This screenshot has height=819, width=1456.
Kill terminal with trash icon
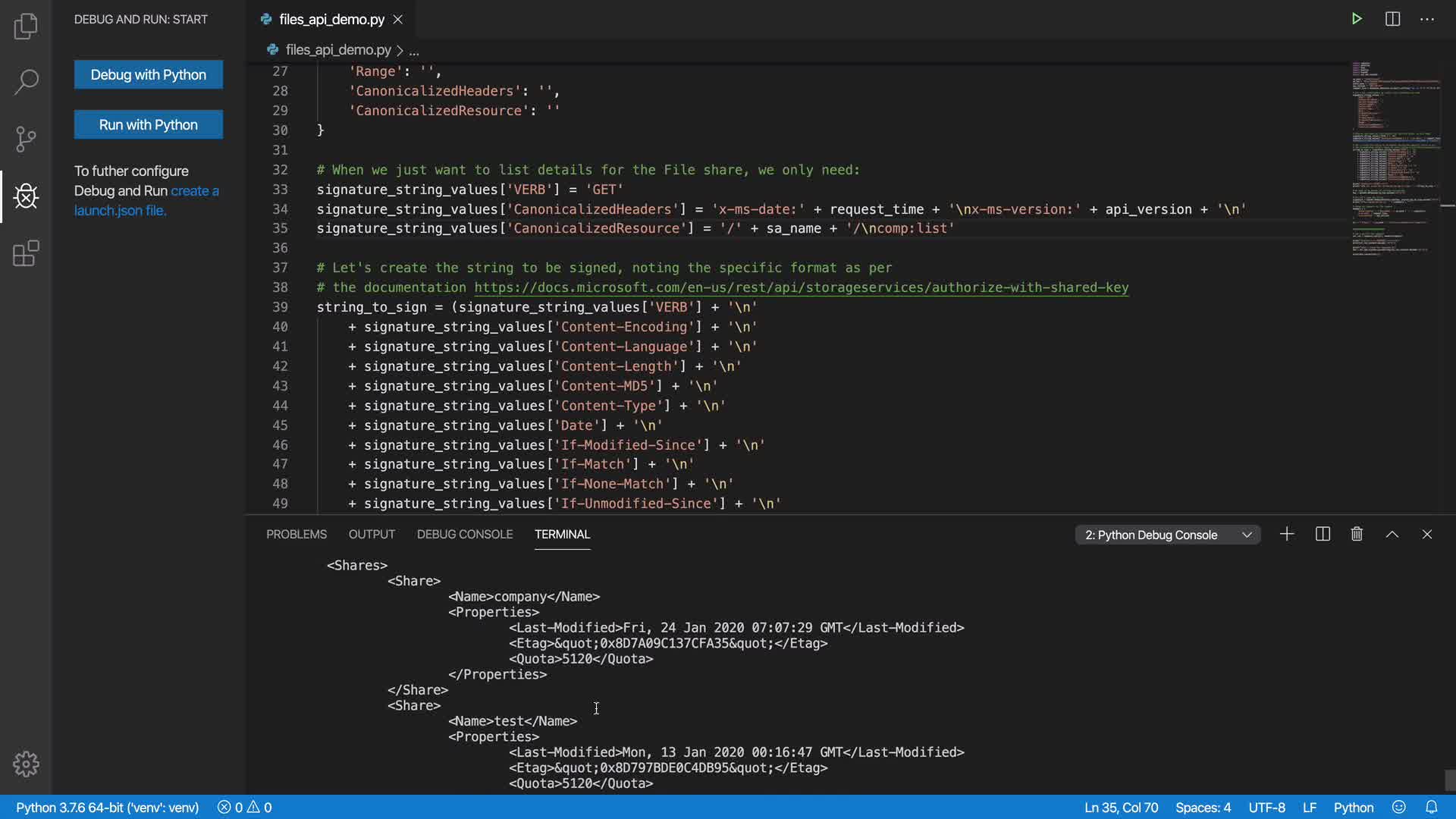tap(1357, 535)
